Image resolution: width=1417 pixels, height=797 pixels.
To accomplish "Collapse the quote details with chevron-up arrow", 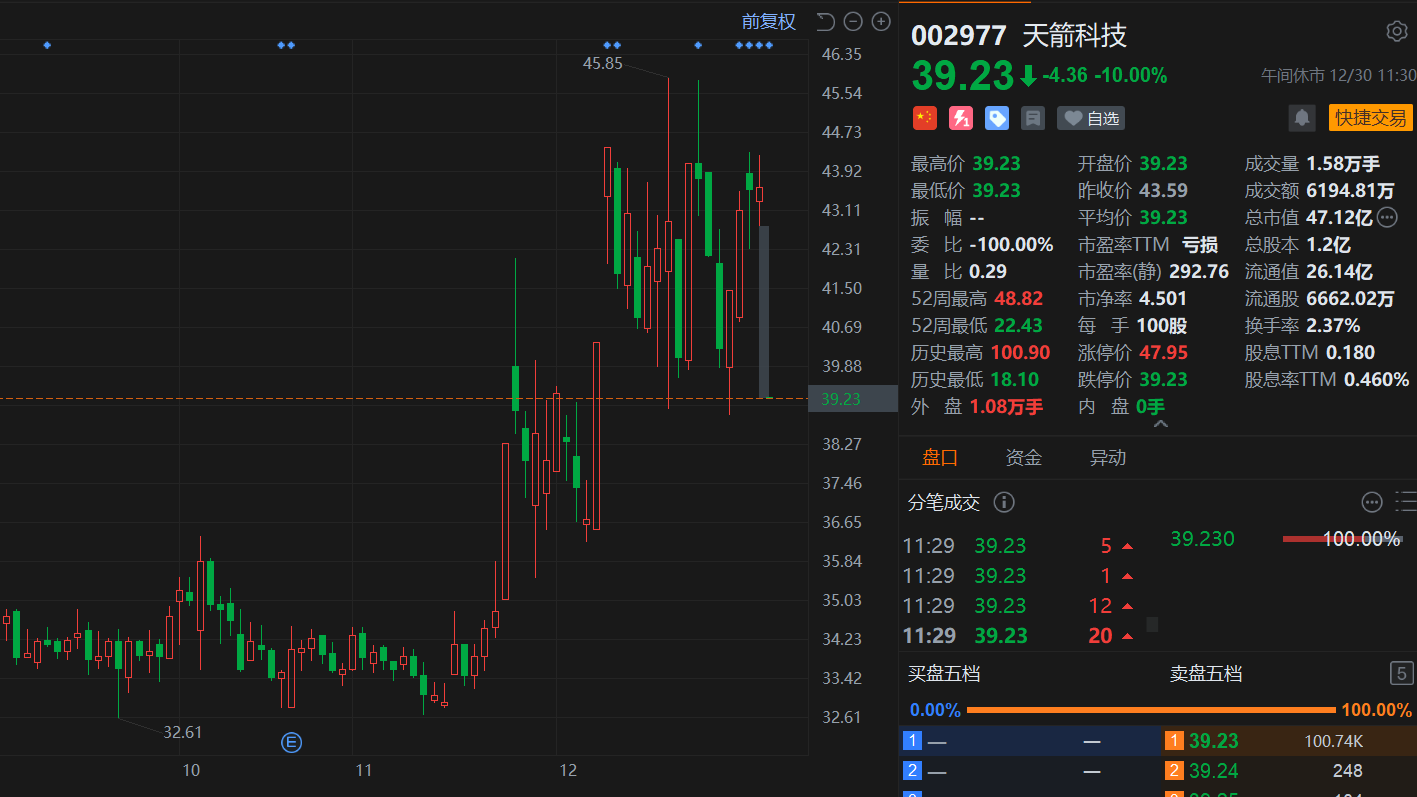I will (x=1160, y=424).
